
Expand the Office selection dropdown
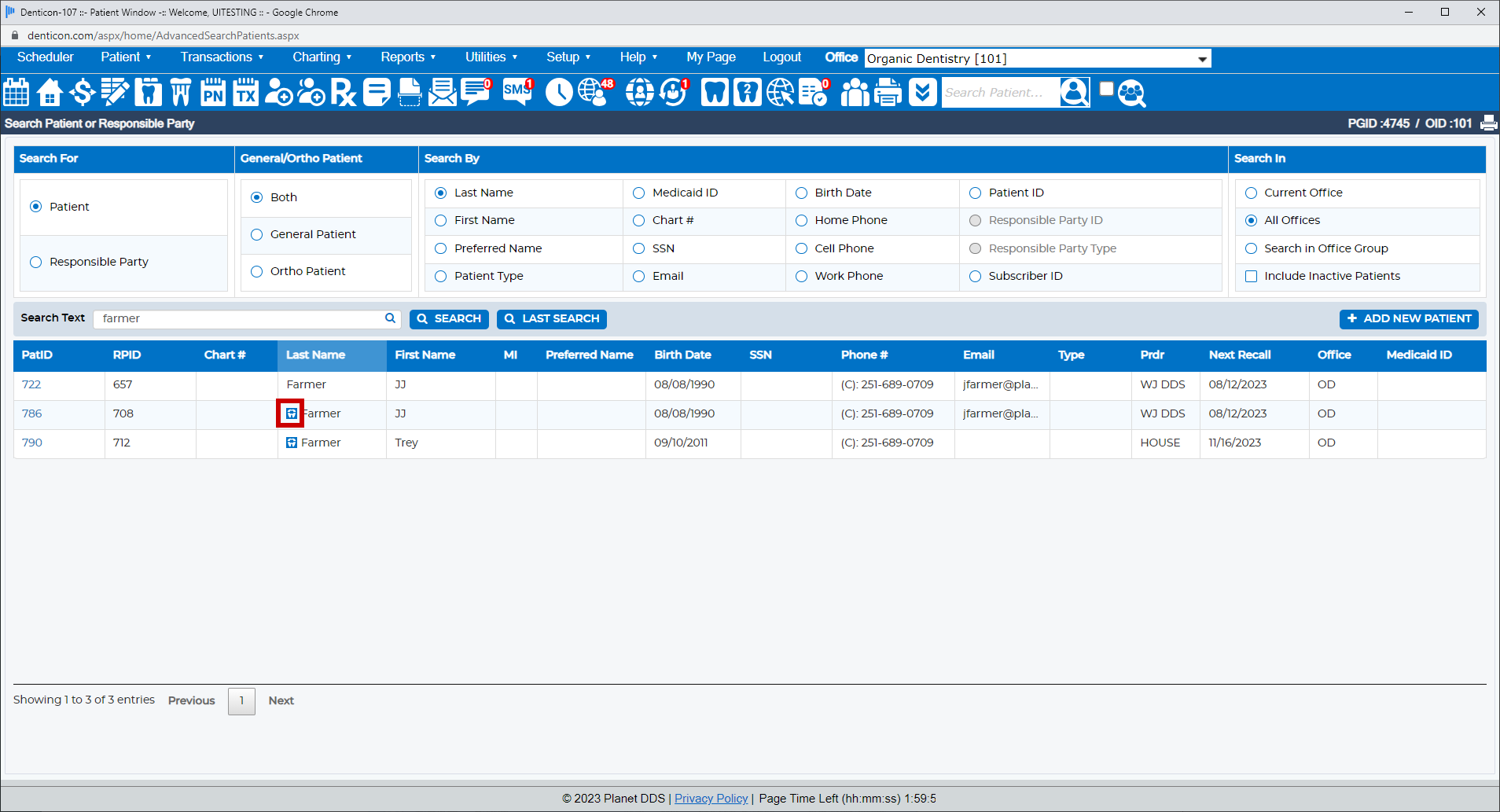coord(1201,59)
